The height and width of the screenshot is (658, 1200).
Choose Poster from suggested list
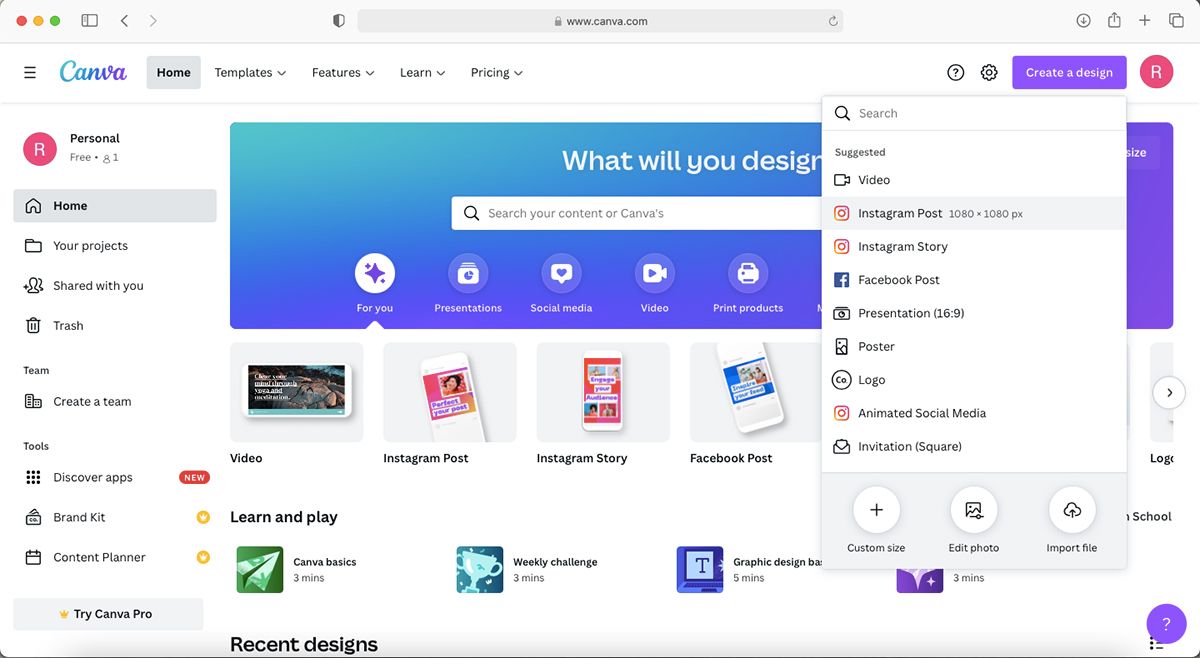[974, 346]
